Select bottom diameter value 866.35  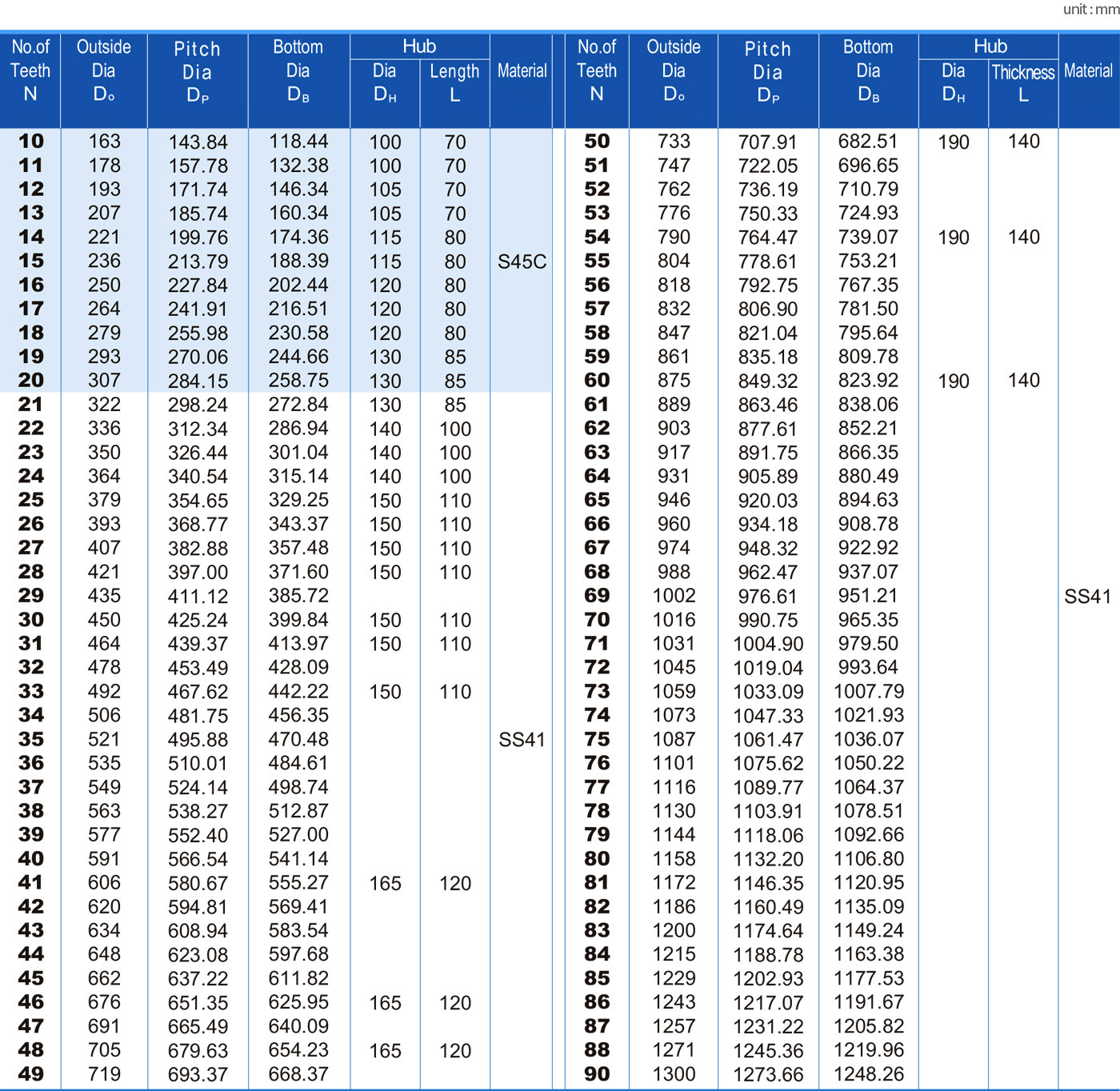tap(868, 452)
